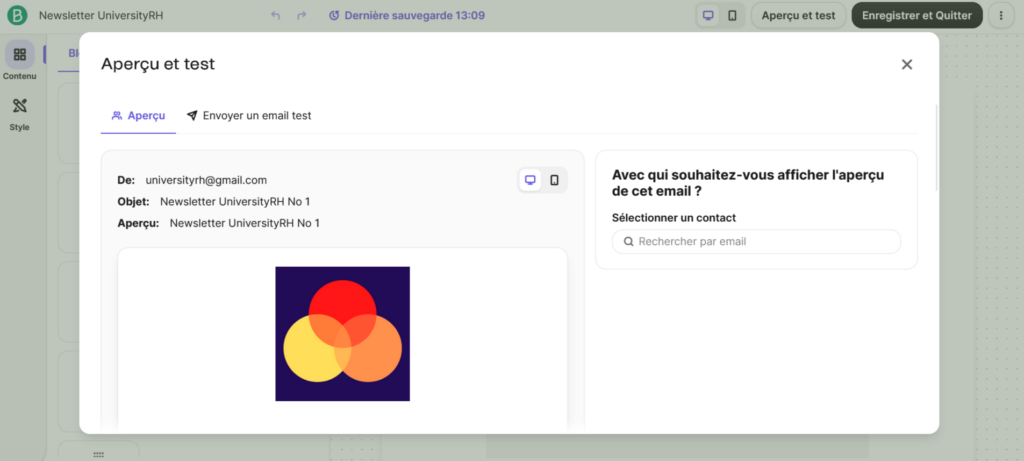Click the colored circles logo image
The image size is (1024, 461).
pyautogui.click(x=342, y=333)
